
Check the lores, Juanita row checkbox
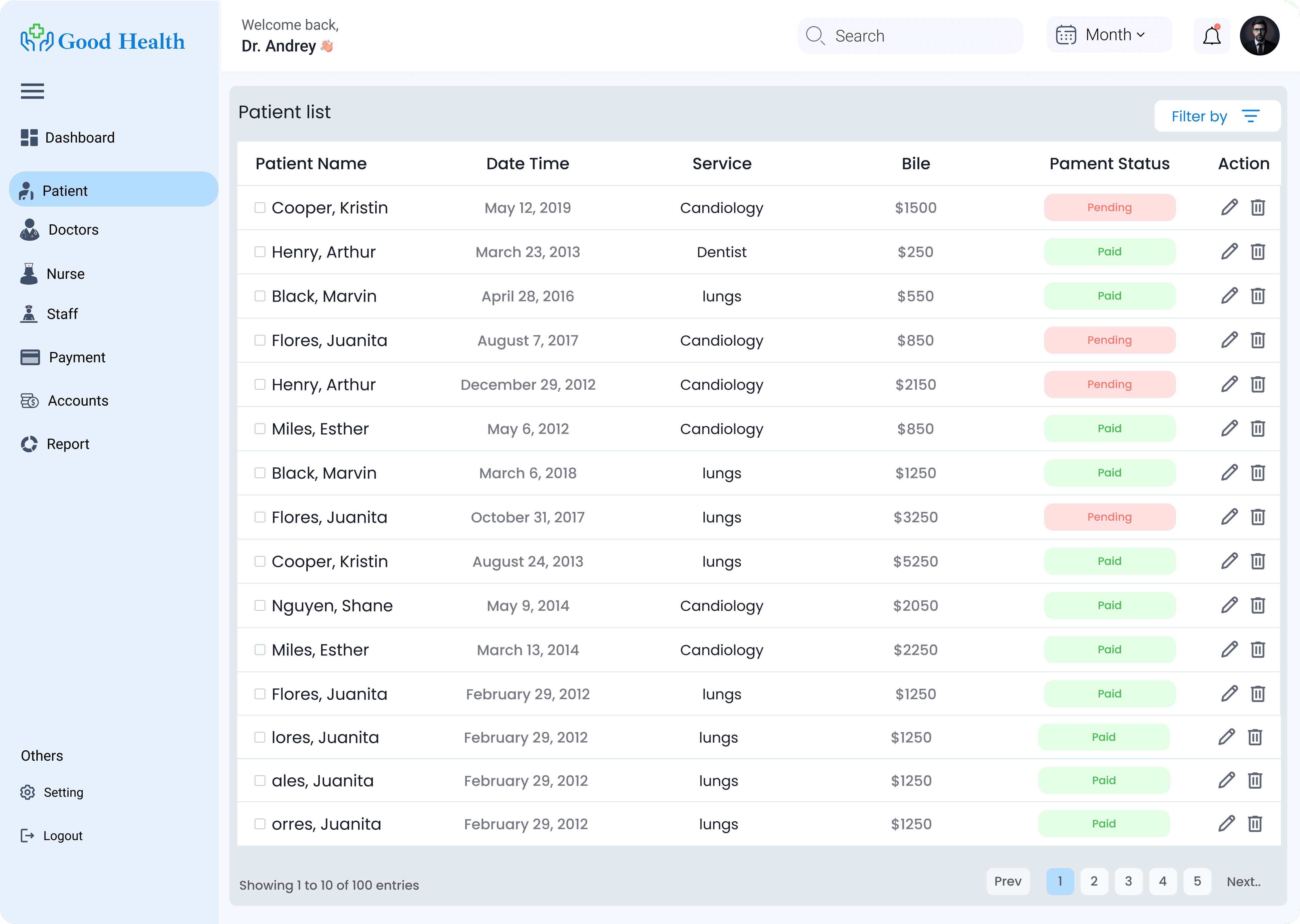tap(260, 738)
